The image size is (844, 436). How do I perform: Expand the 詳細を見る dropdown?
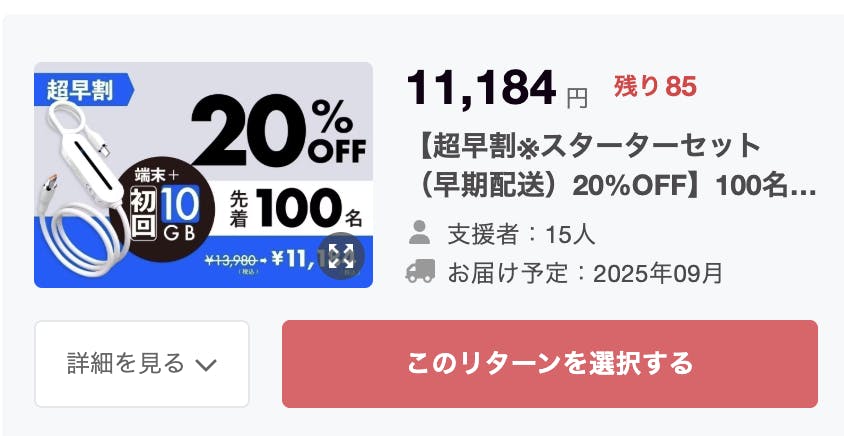pyautogui.click(x=142, y=363)
